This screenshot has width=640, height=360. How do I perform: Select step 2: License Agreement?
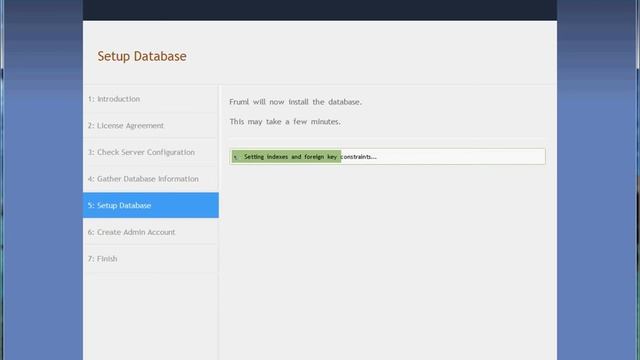coord(151,126)
